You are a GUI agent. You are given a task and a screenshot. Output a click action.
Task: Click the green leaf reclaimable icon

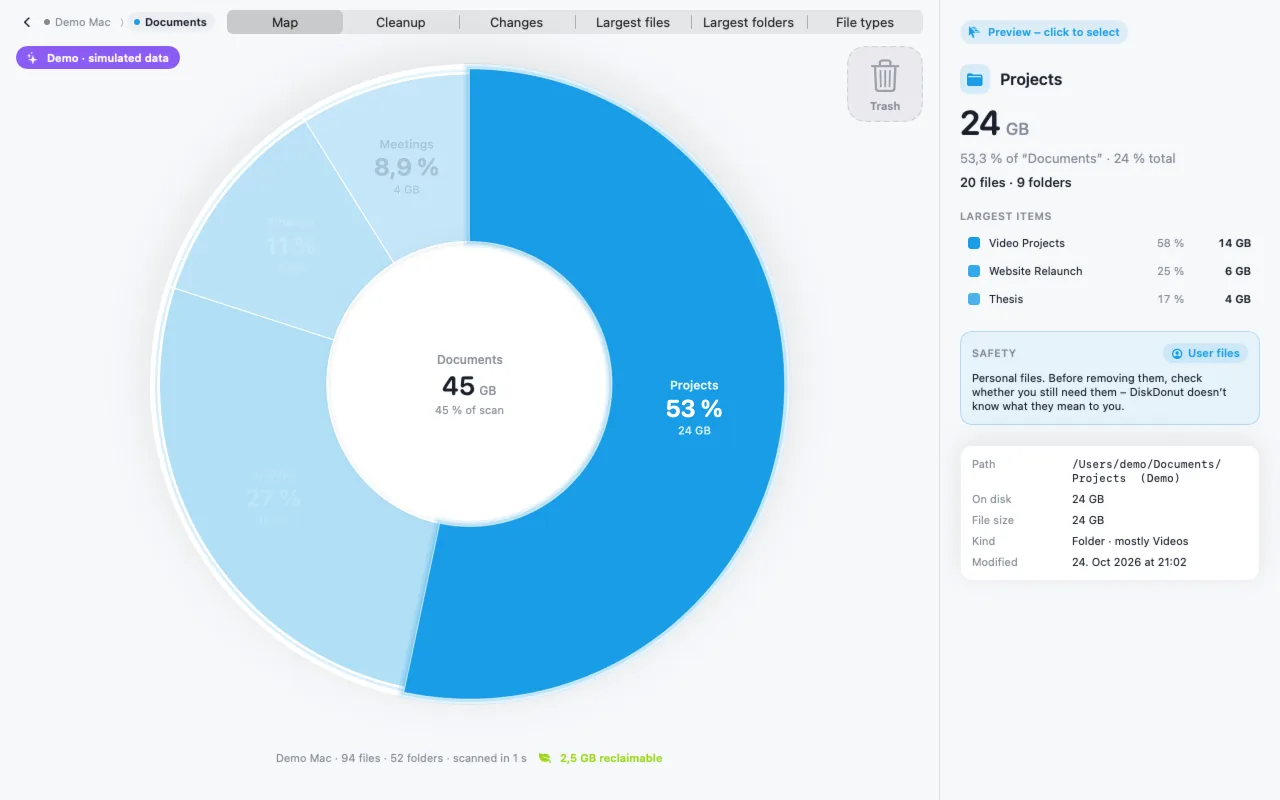[x=545, y=758]
